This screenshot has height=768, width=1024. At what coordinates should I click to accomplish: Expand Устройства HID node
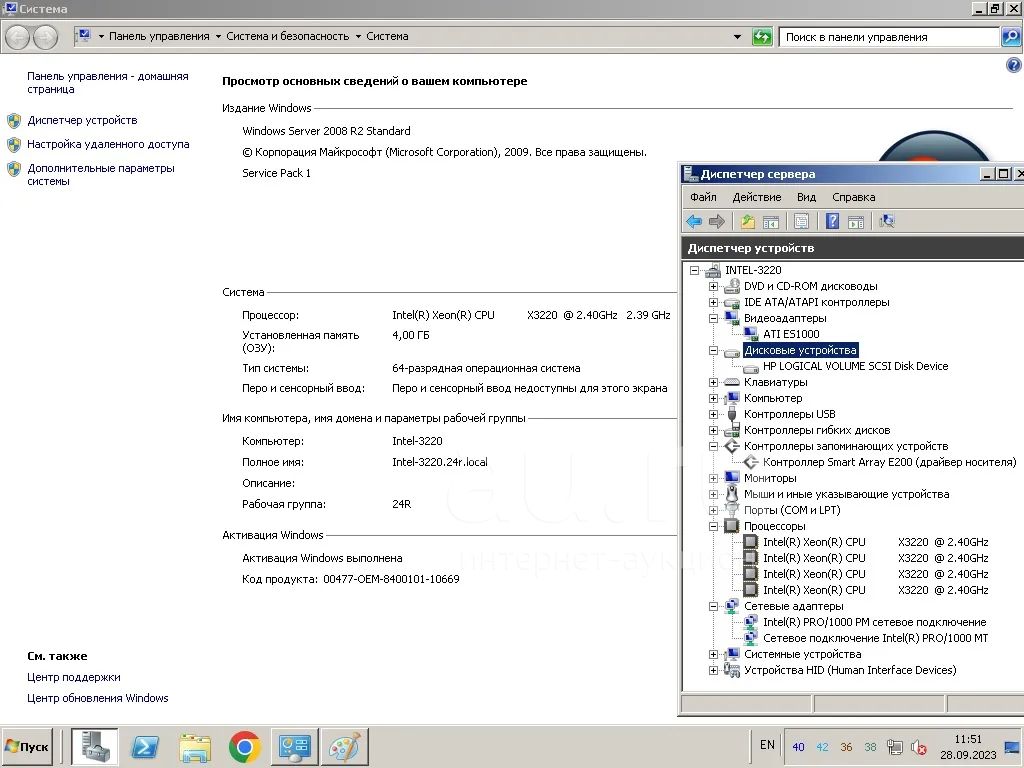pos(714,670)
